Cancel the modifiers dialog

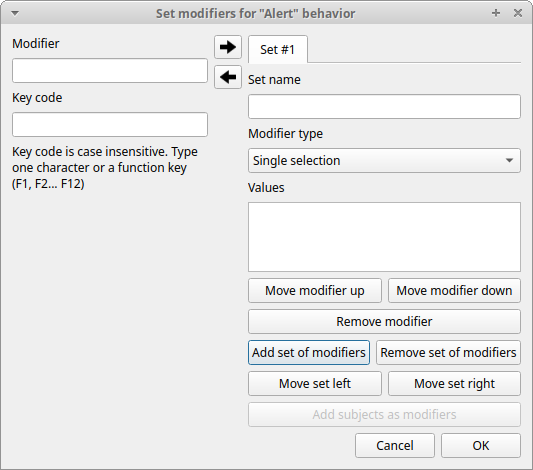click(395, 446)
